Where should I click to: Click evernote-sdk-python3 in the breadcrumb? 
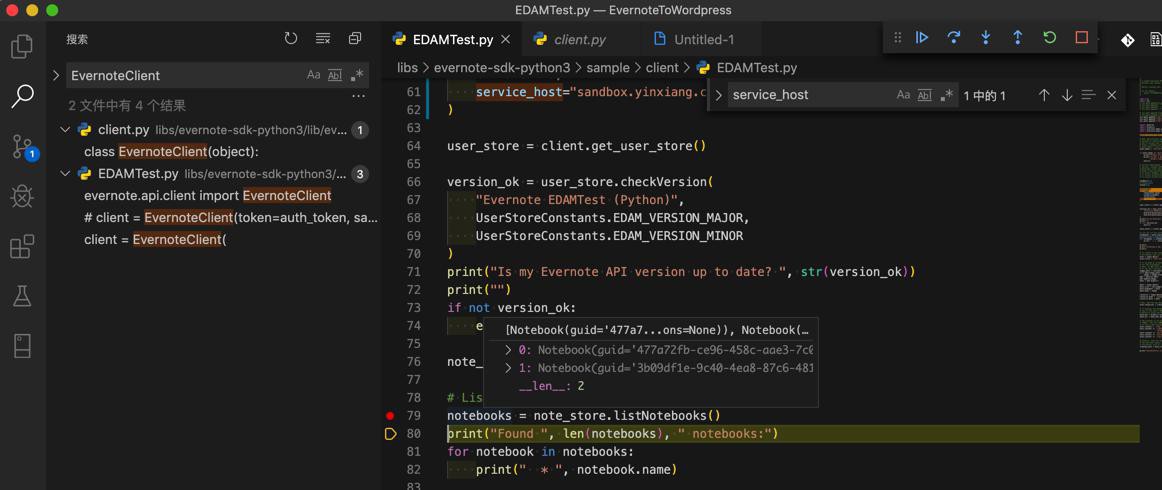(x=502, y=67)
